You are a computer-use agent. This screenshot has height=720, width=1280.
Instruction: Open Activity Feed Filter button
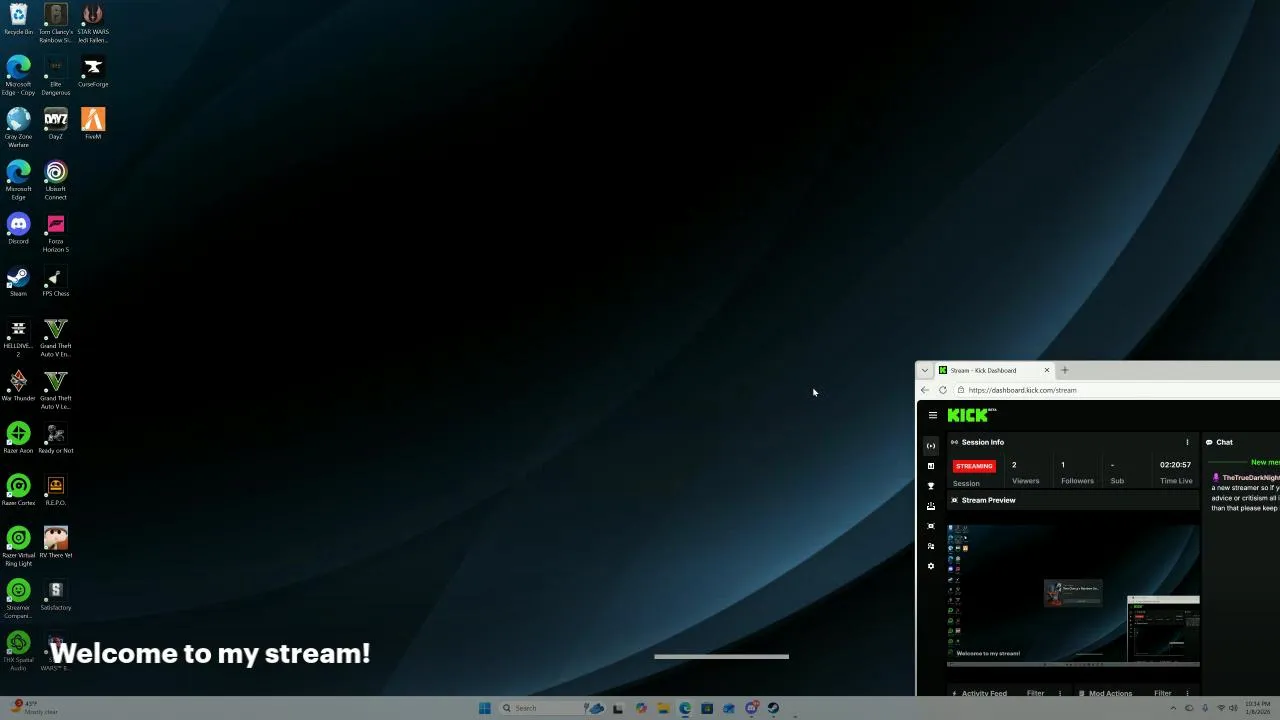click(x=1035, y=693)
